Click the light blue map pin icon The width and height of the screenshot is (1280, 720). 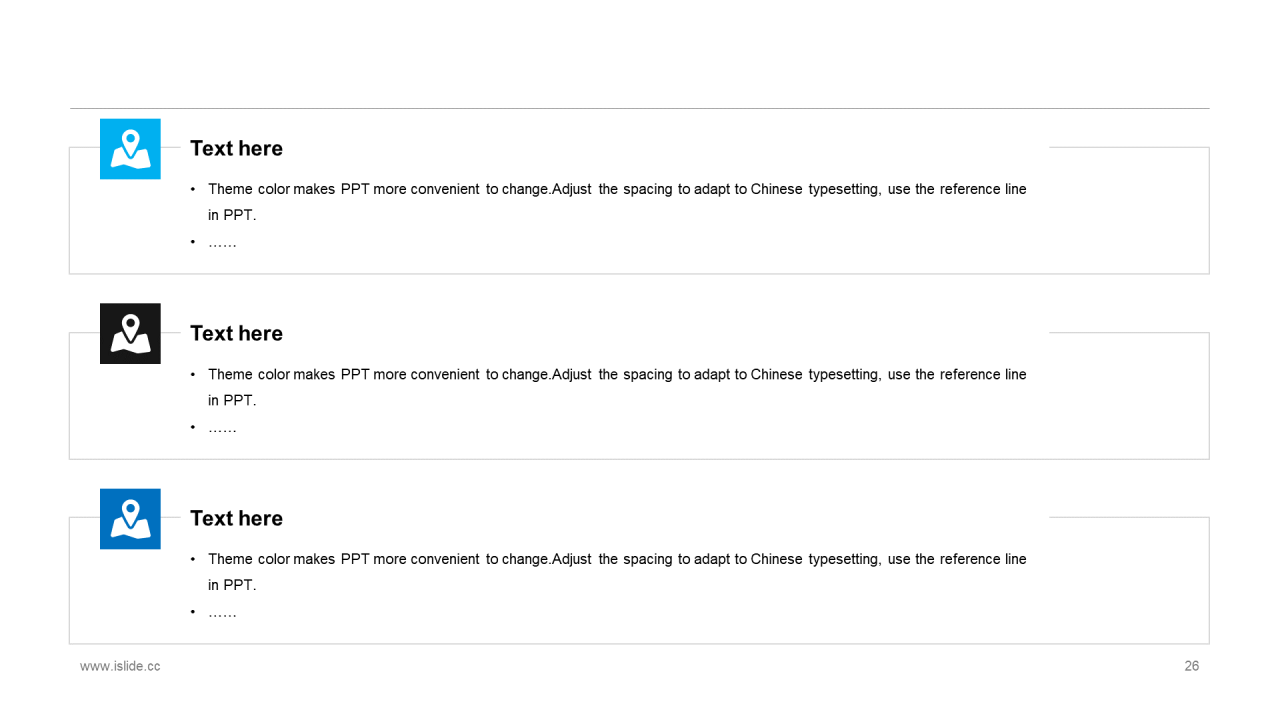coord(130,149)
